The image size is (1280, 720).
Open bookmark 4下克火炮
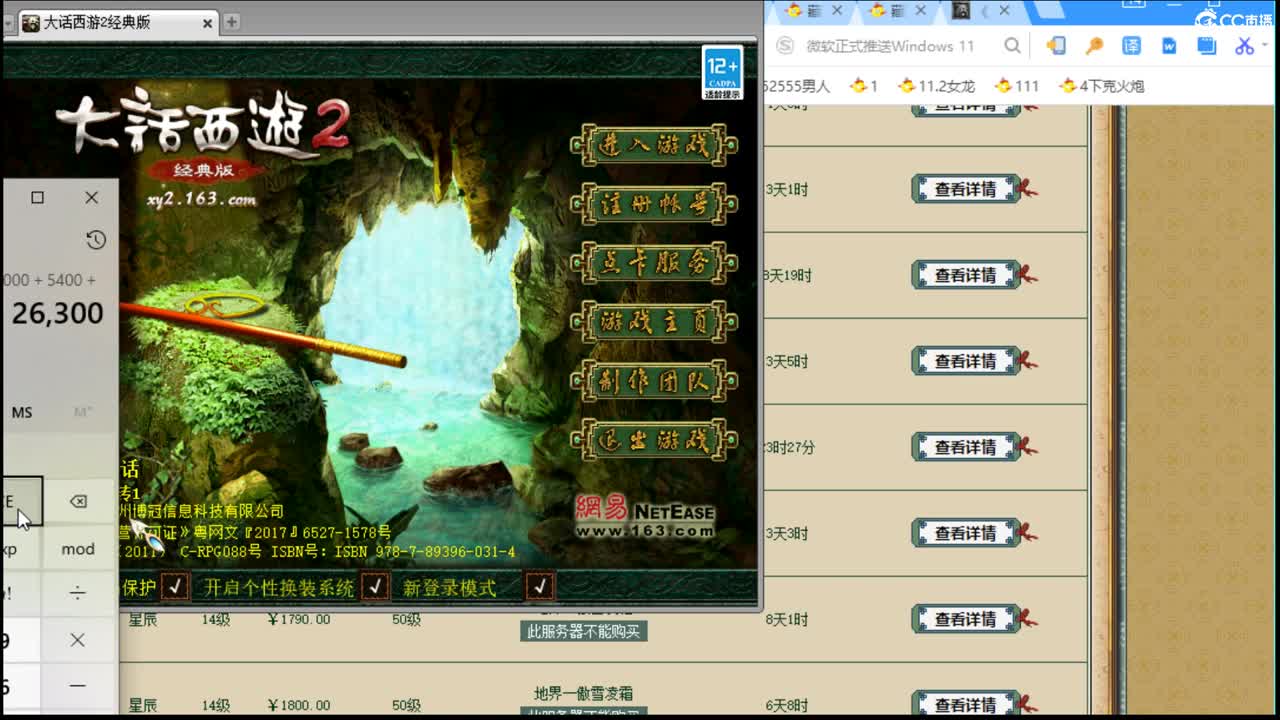coord(1102,86)
